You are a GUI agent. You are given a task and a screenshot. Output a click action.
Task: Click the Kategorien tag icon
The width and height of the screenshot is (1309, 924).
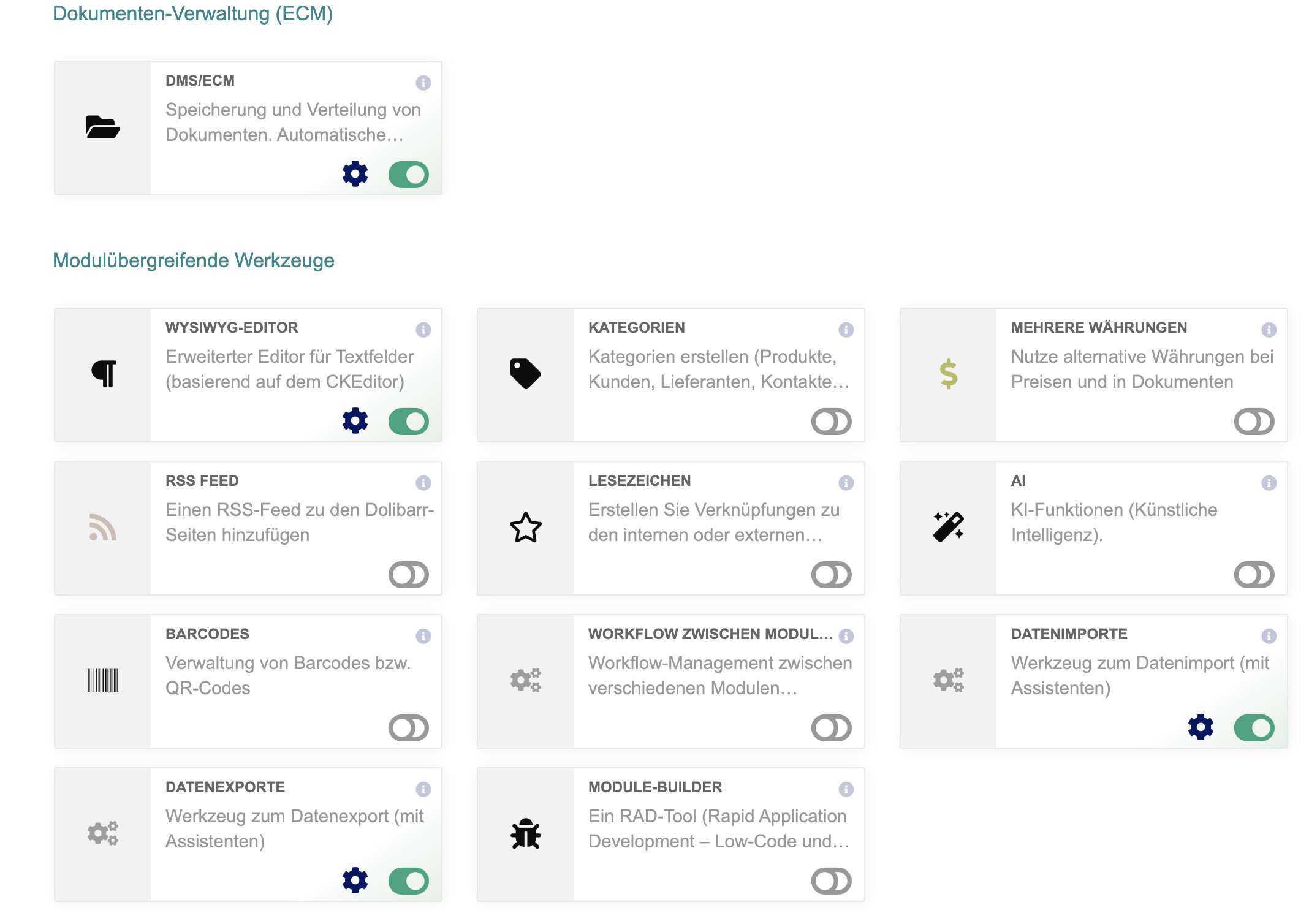click(x=525, y=374)
